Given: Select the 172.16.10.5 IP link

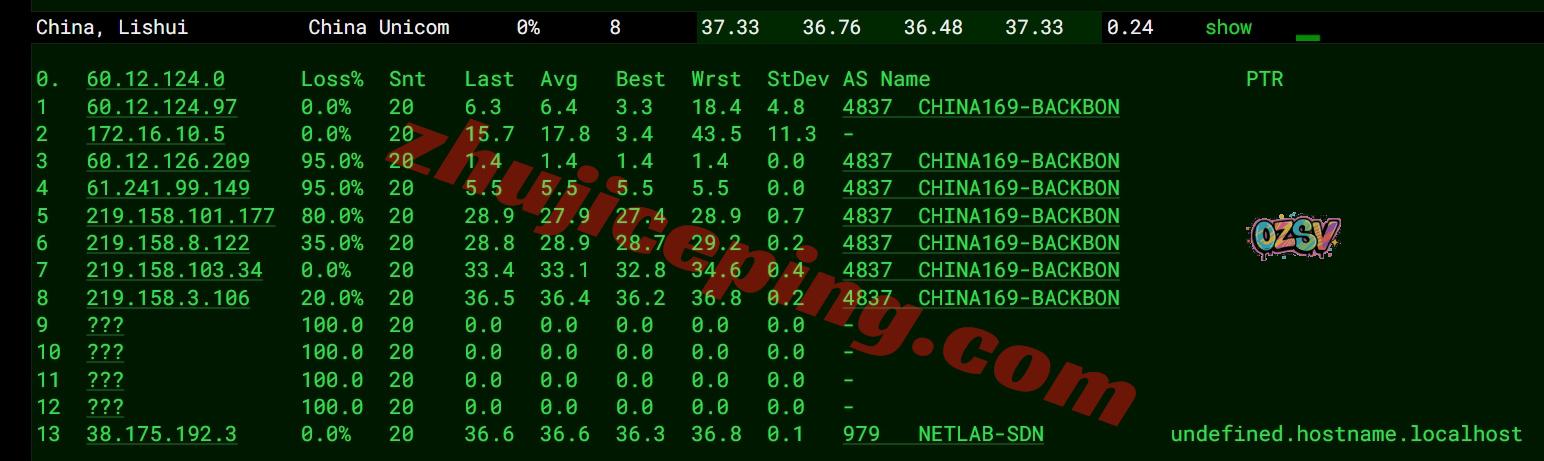Looking at the screenshot, I should point(155,134).
